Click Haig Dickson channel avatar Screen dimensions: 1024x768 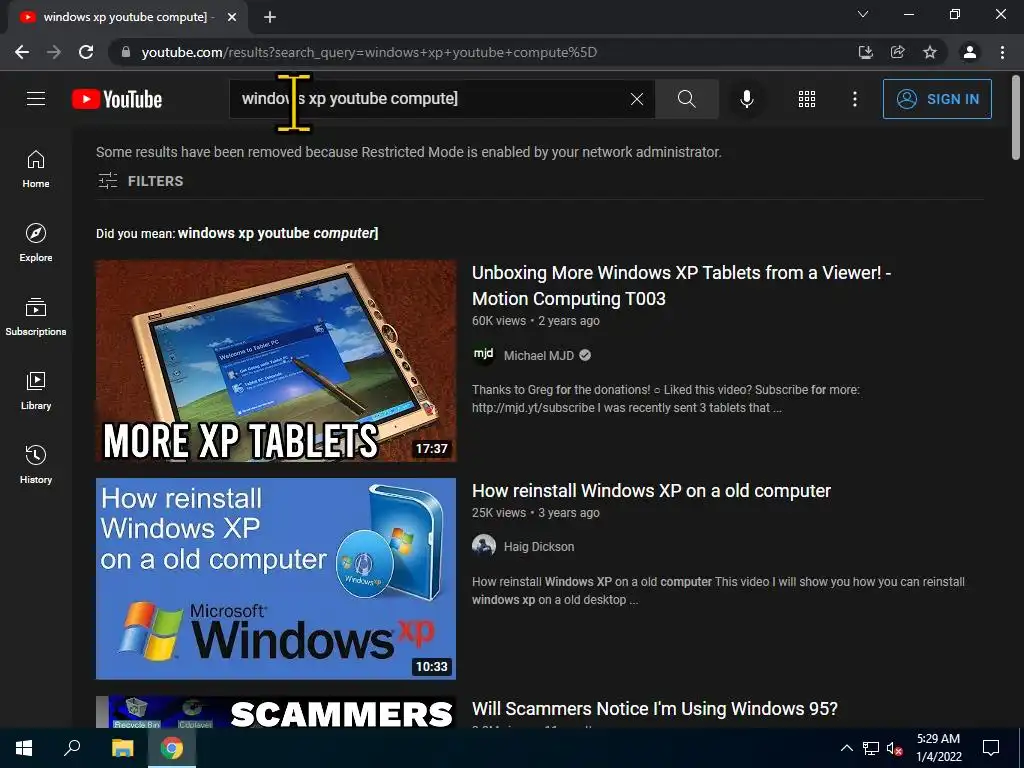pos(483,546)
